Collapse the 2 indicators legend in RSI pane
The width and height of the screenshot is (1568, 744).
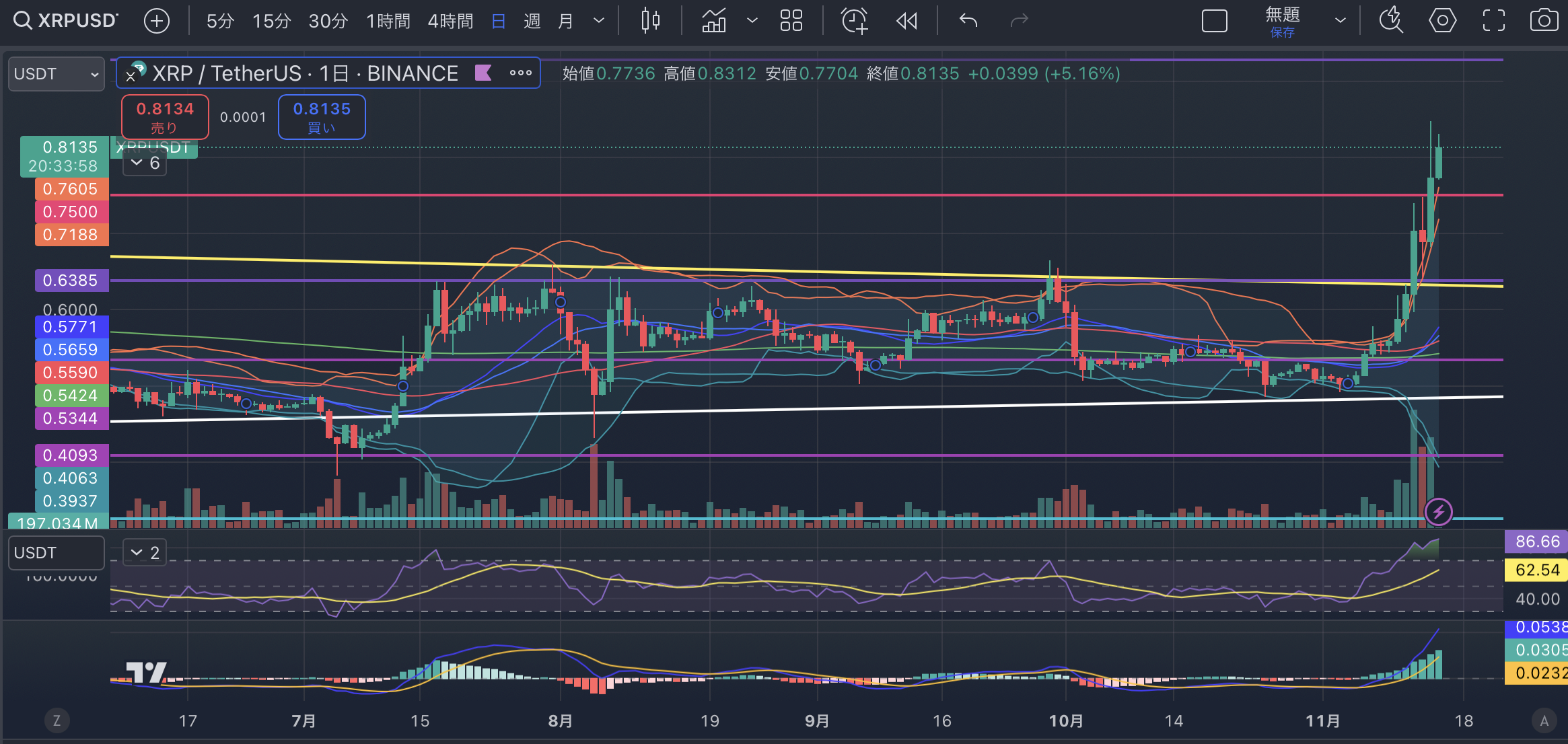pyautogui.click(x=145, y=553)
